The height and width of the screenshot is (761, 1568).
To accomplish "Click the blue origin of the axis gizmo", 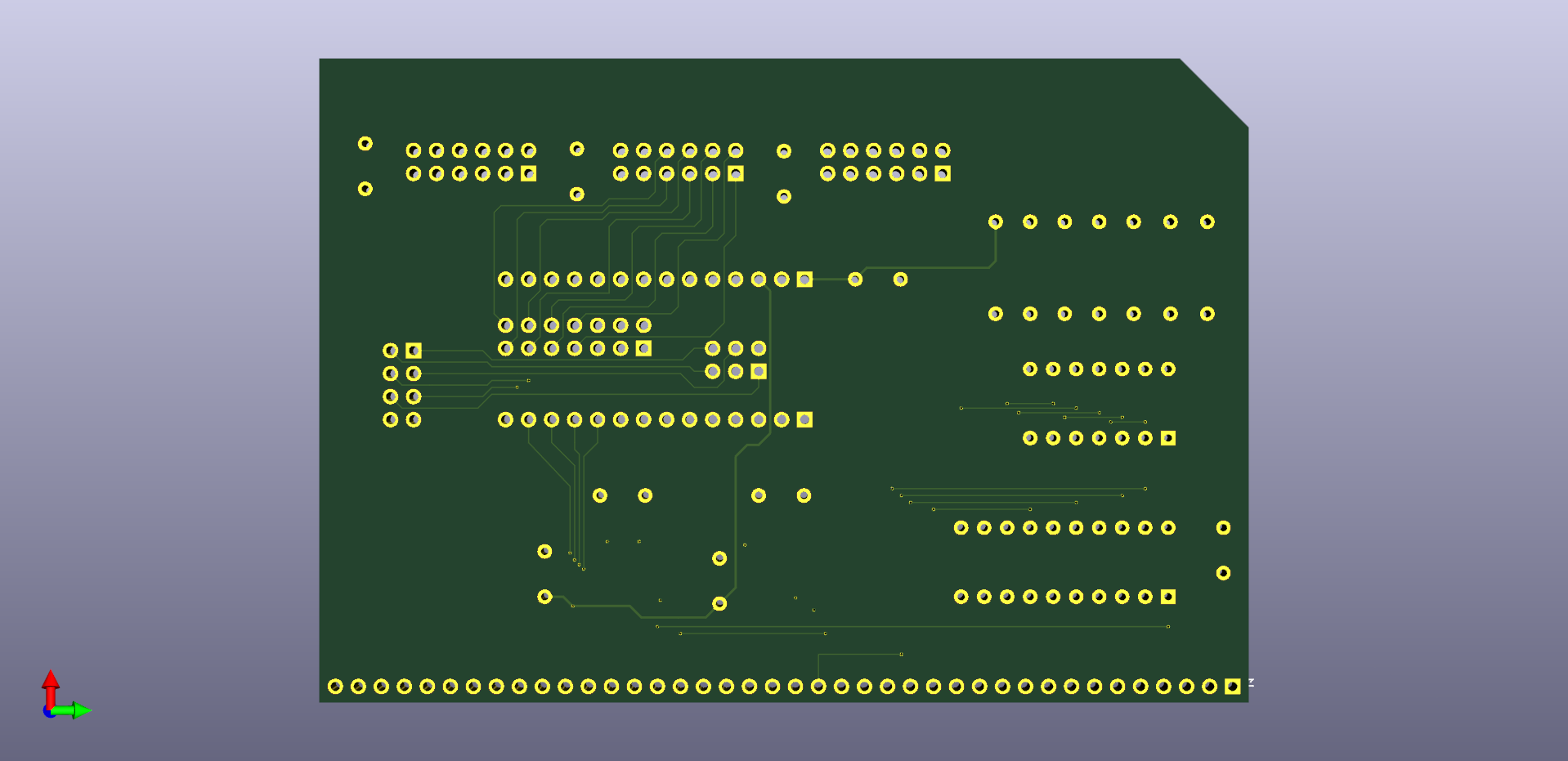I will pyautogui.click(x=49, y=712).
